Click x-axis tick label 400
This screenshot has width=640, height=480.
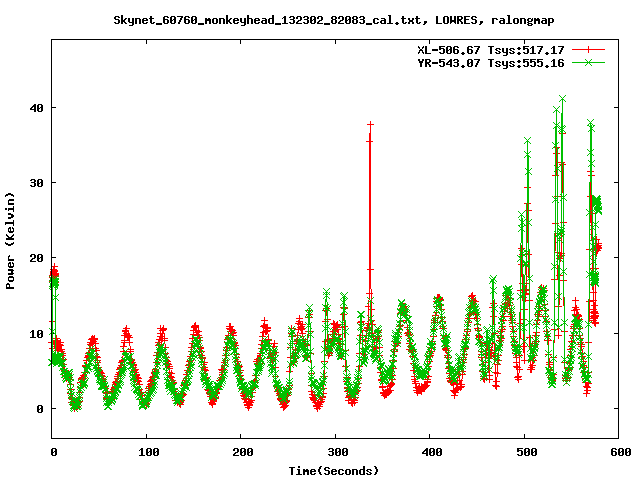tap(432, 452)
